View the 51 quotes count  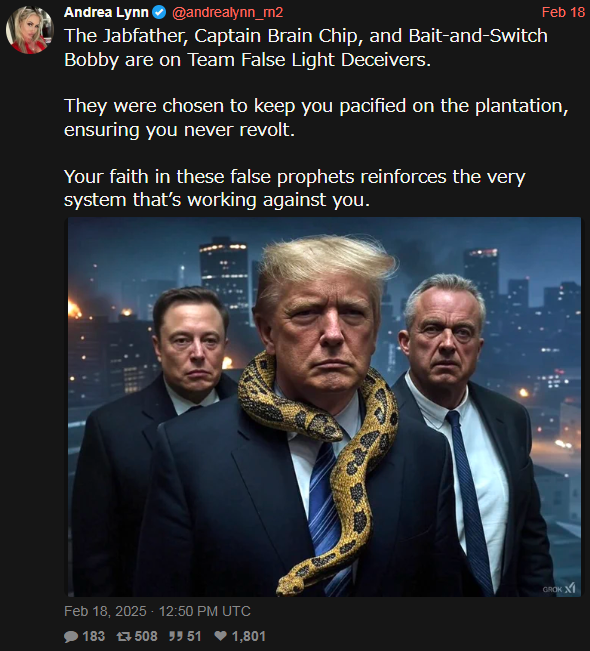194,636
